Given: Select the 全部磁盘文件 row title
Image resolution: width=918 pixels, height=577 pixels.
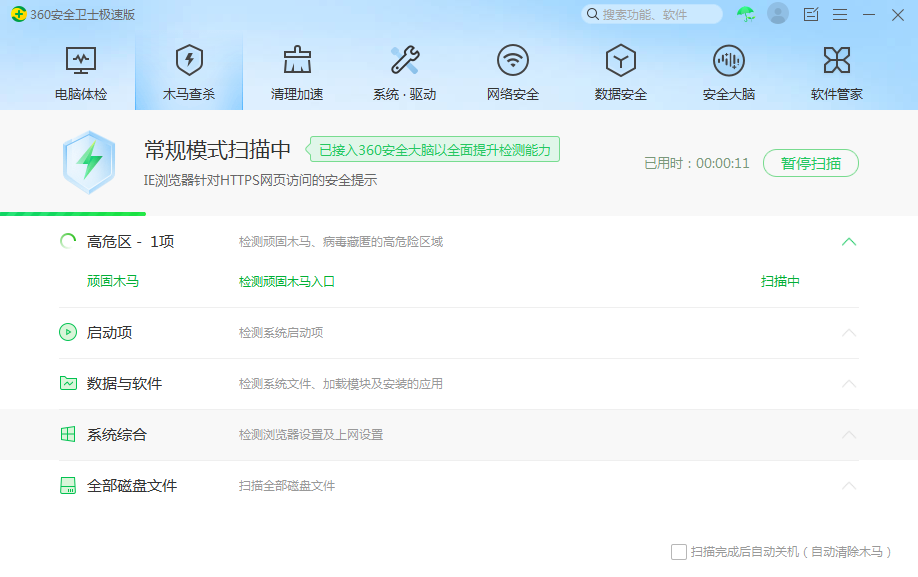Looking at the screenshot, I should click(x=132, y=485).
